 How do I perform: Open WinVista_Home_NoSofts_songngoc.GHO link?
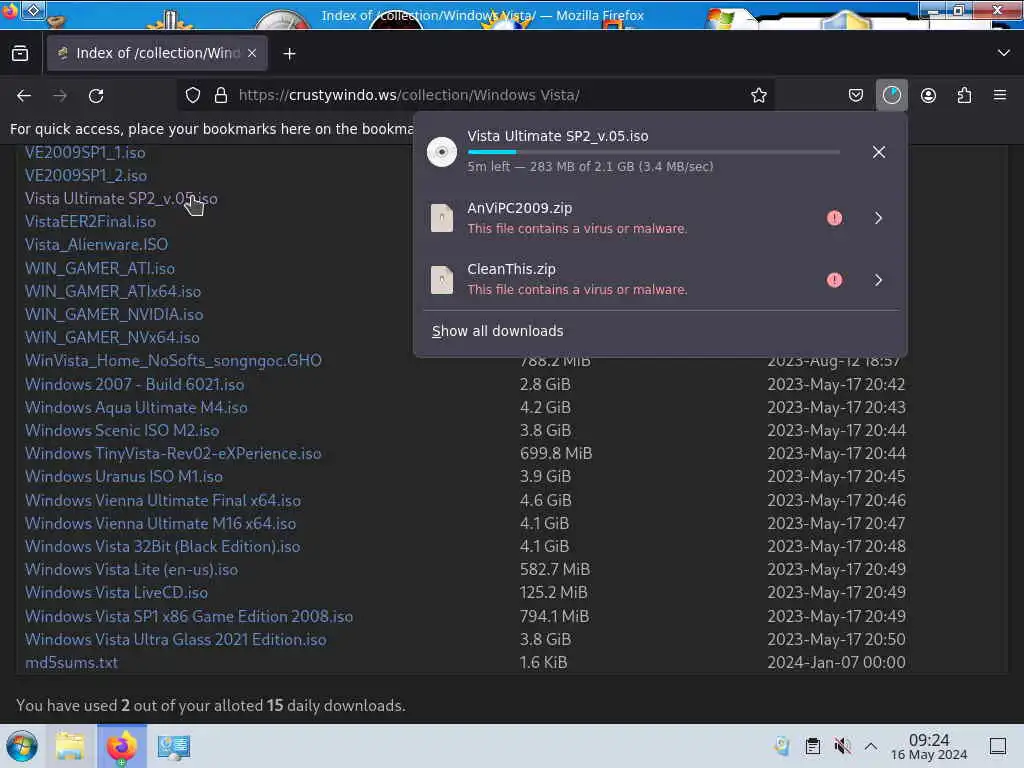click(173, 360)
